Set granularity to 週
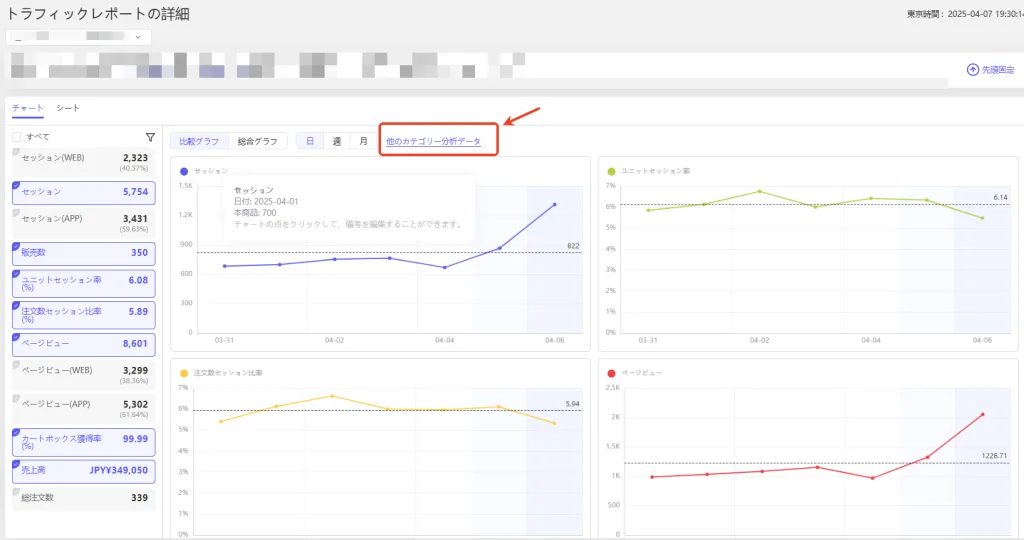 coord(337,141)
